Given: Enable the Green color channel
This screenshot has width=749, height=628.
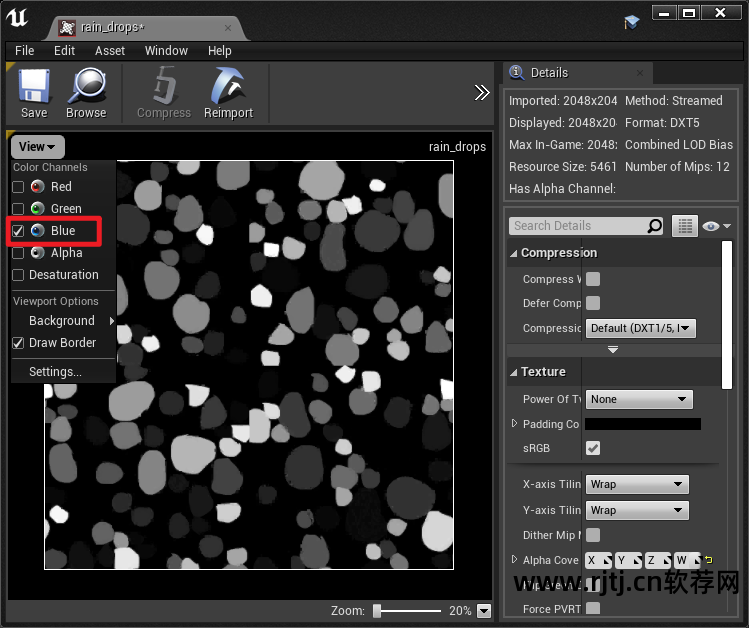Looking at the screenshot, I should [18, 209].
